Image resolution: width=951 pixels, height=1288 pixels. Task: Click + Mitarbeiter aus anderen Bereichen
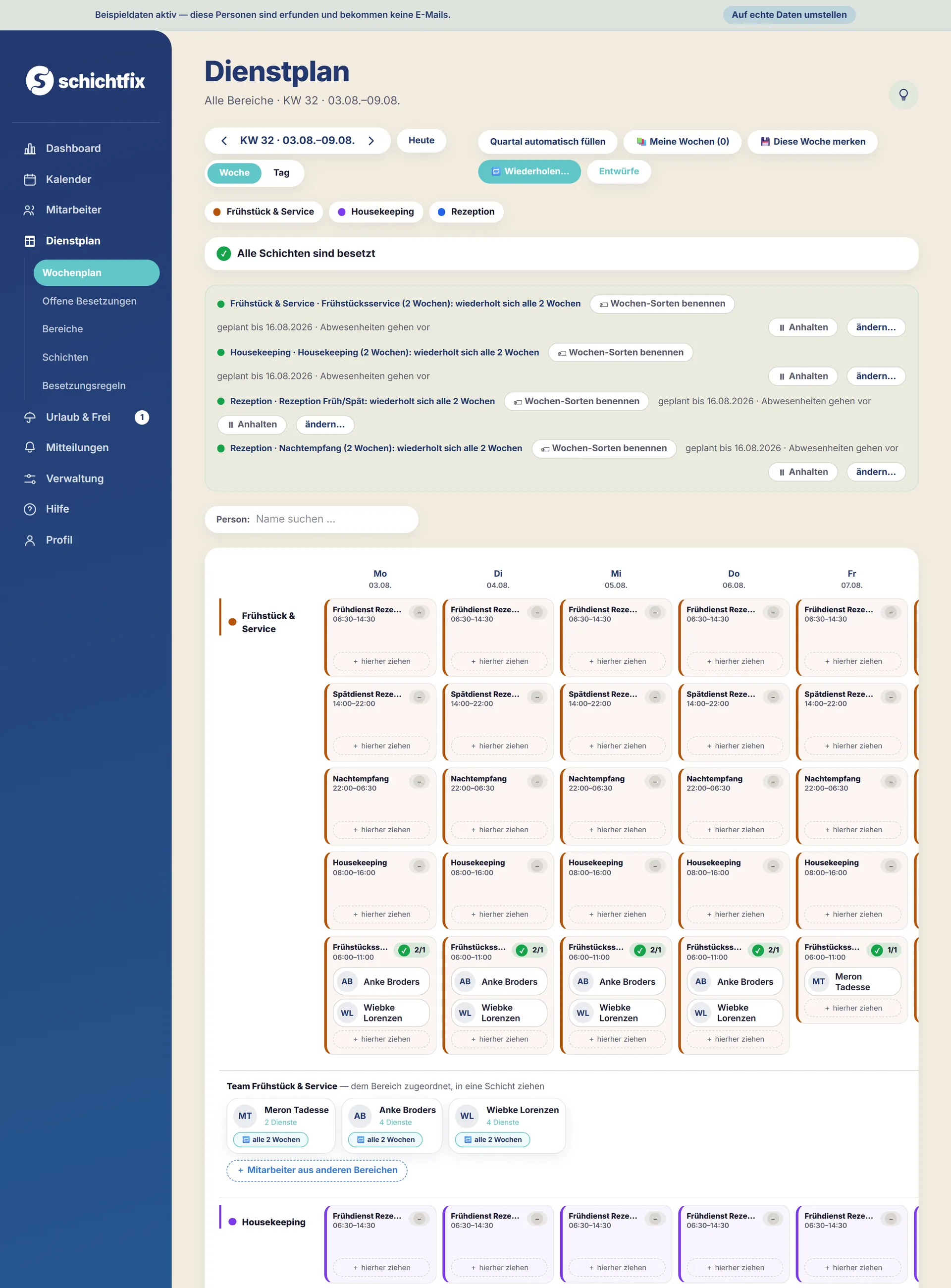pos(317,1171)
